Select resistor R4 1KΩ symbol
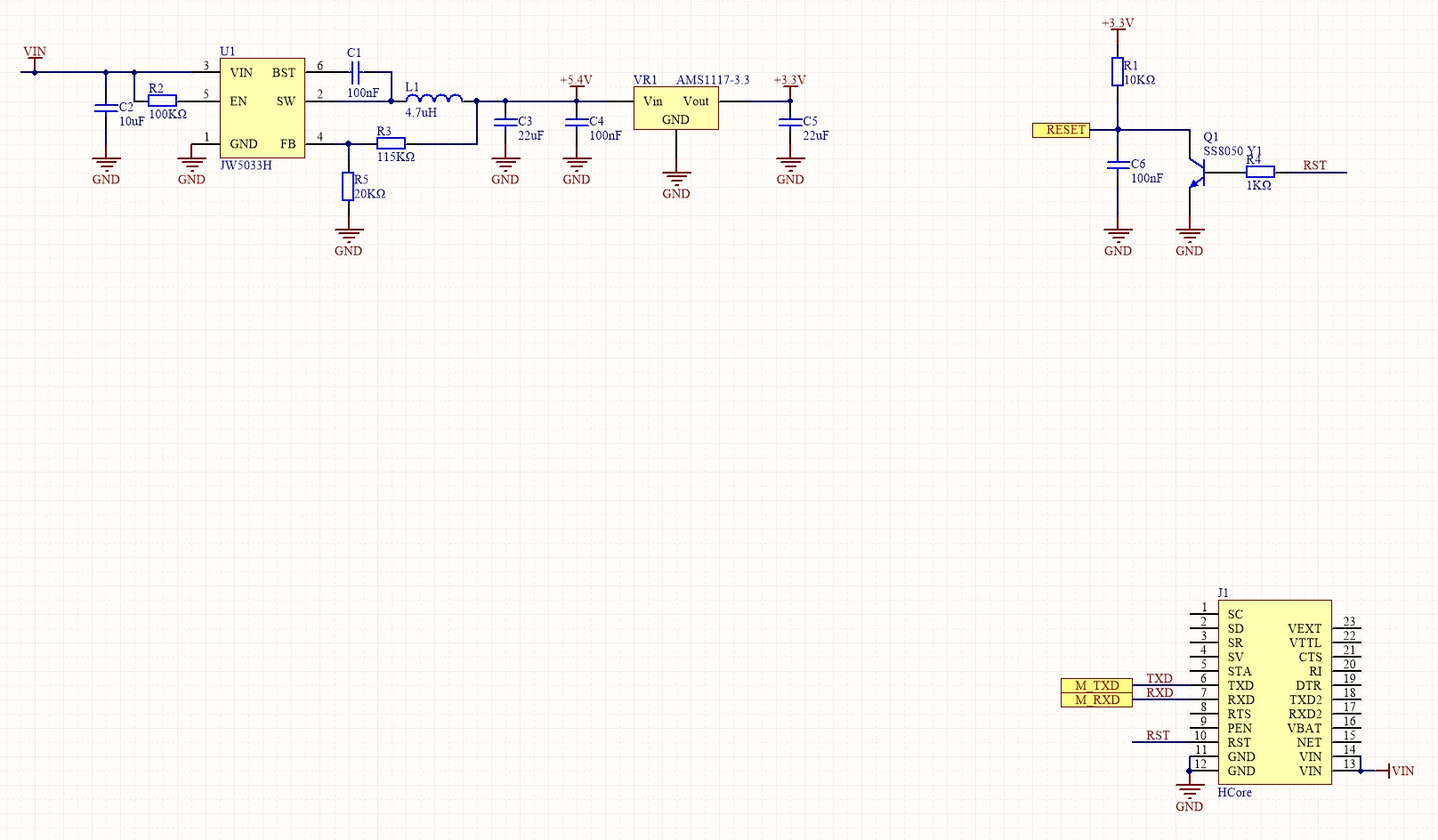 click(x=1260, y=172)
